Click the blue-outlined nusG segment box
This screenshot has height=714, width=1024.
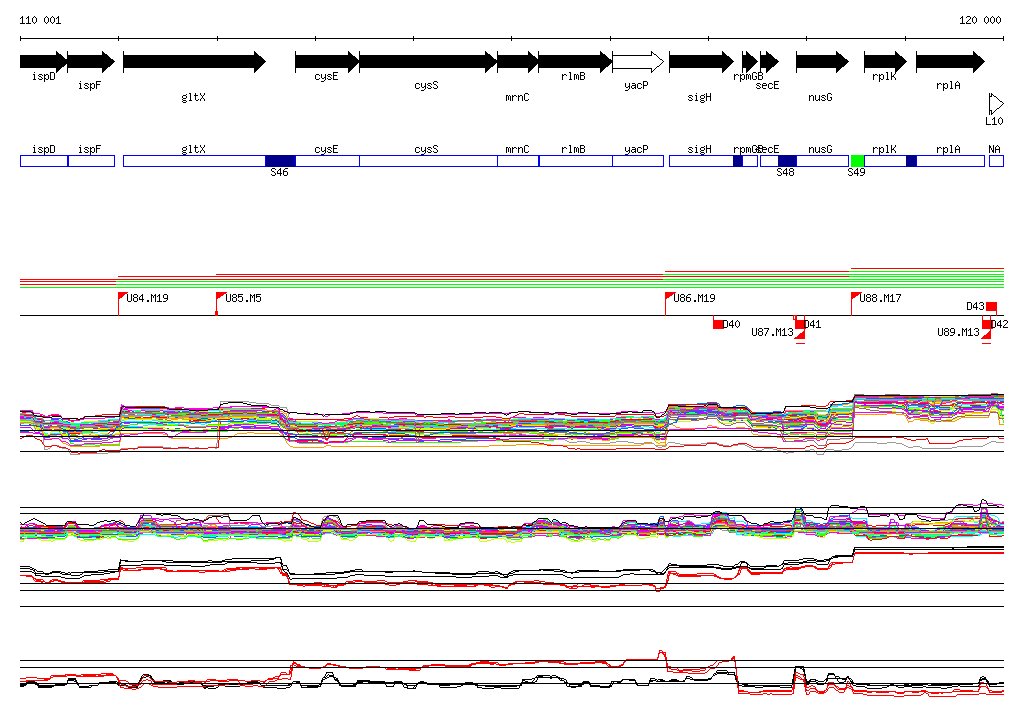[x=823, y=161]
